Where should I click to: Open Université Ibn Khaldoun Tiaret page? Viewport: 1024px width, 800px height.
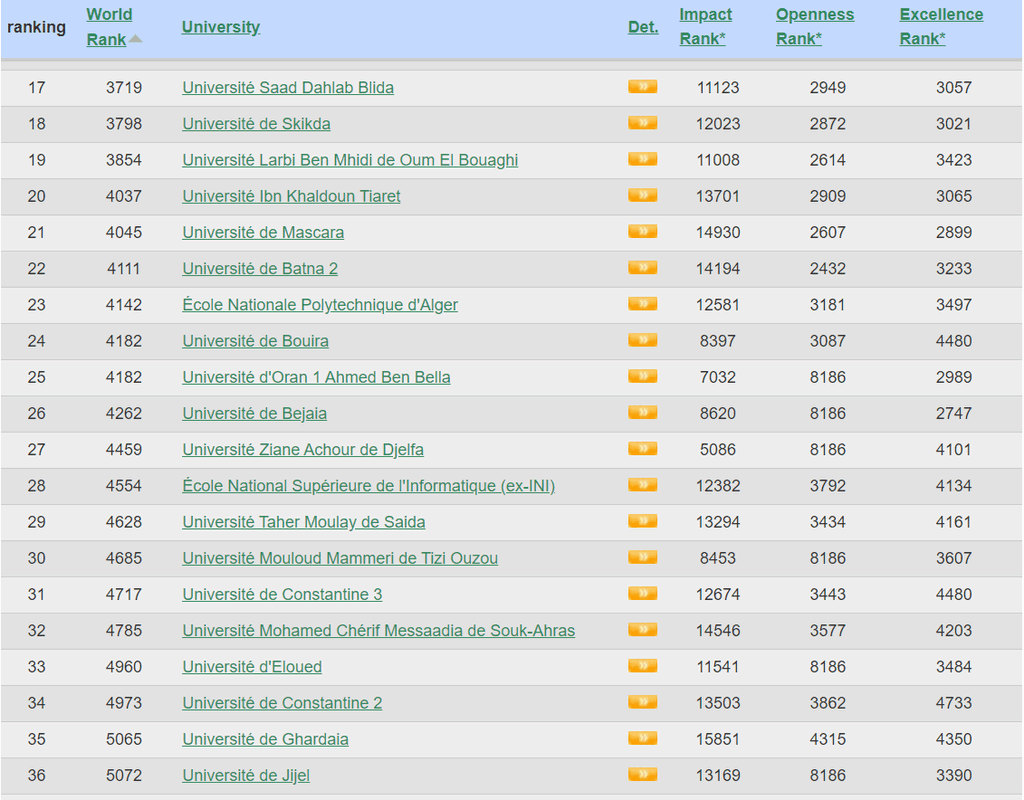[291, 196]
